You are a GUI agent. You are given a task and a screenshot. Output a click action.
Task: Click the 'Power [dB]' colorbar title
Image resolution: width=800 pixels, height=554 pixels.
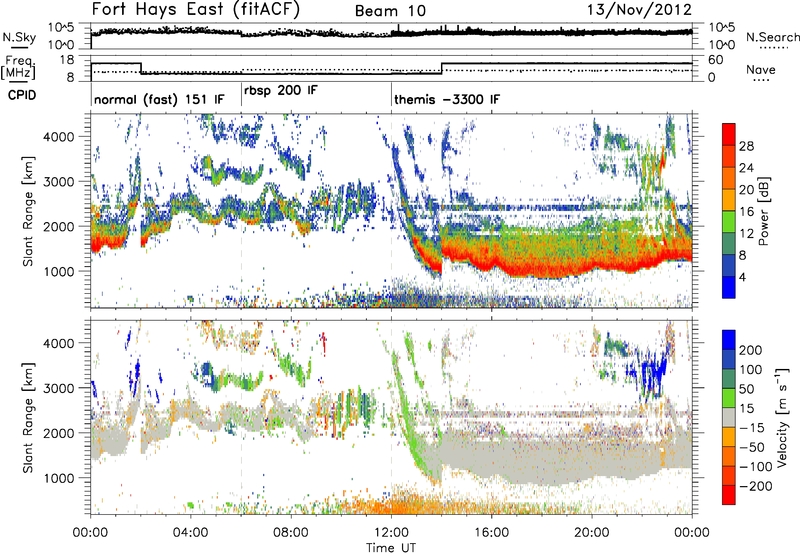point(763,211)
